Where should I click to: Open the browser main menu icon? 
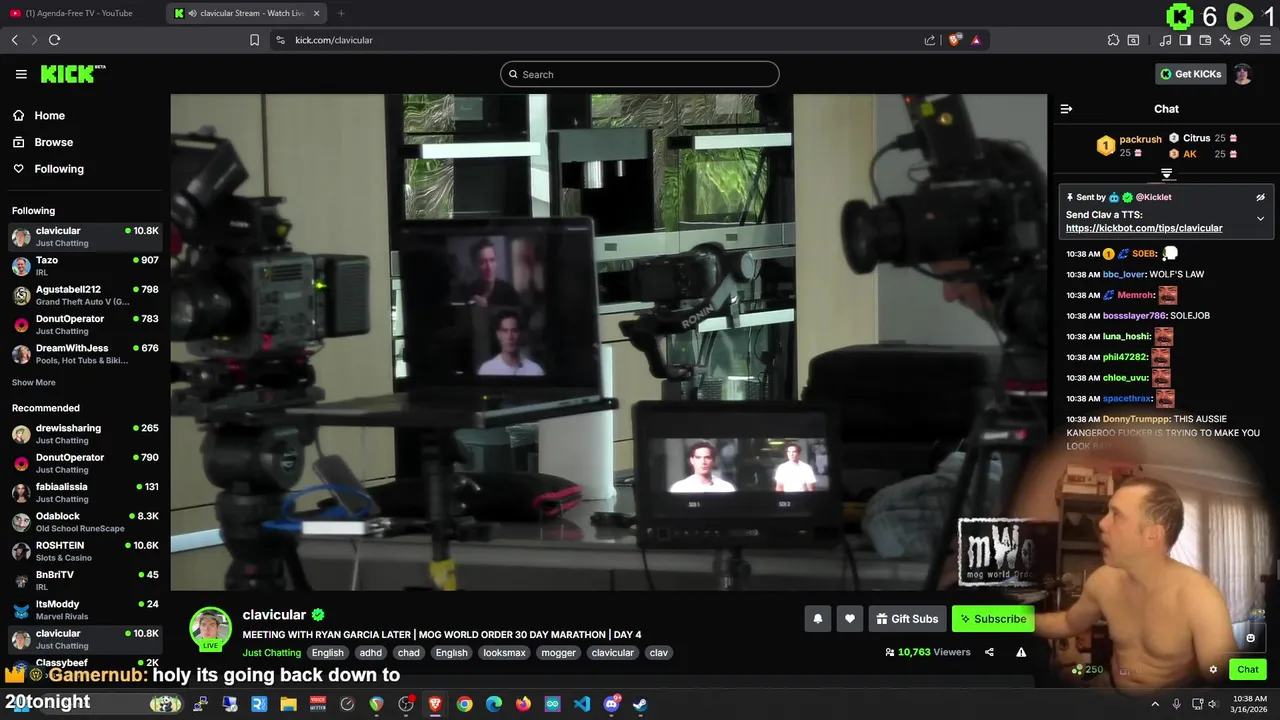(x=1265, y=40)
